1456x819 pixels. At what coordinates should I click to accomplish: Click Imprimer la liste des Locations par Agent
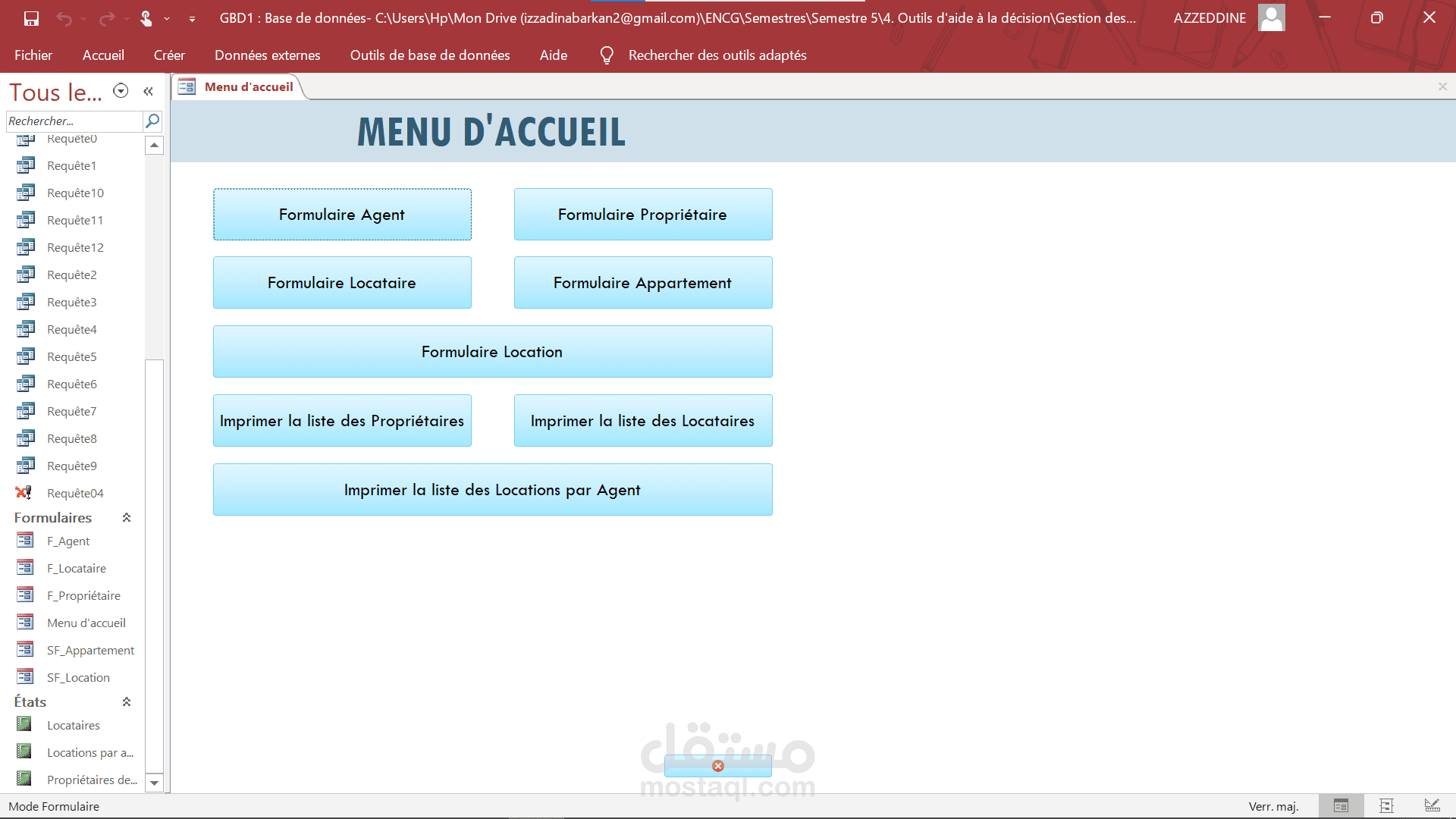tap(493, 490)
